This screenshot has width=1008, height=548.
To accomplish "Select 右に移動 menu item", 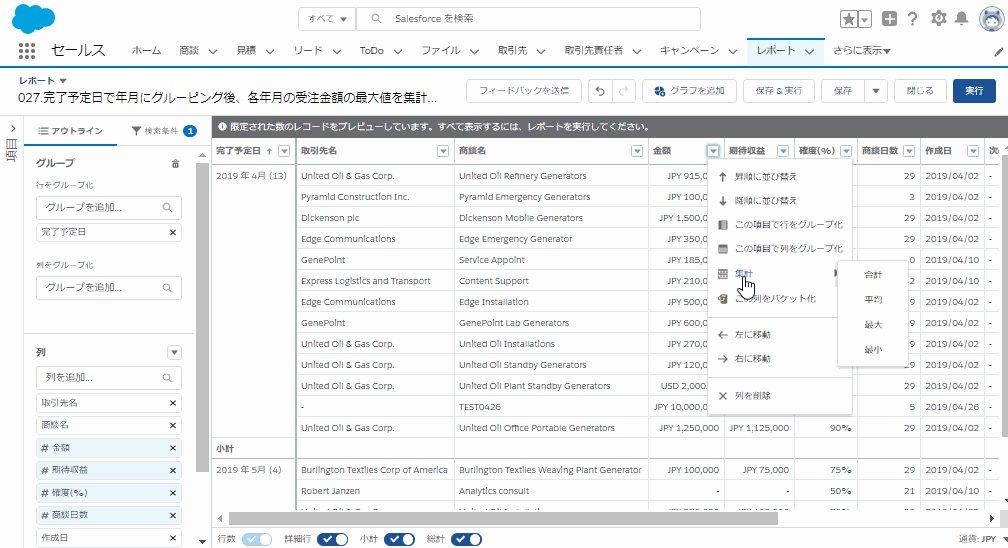I will coord(780,358).
